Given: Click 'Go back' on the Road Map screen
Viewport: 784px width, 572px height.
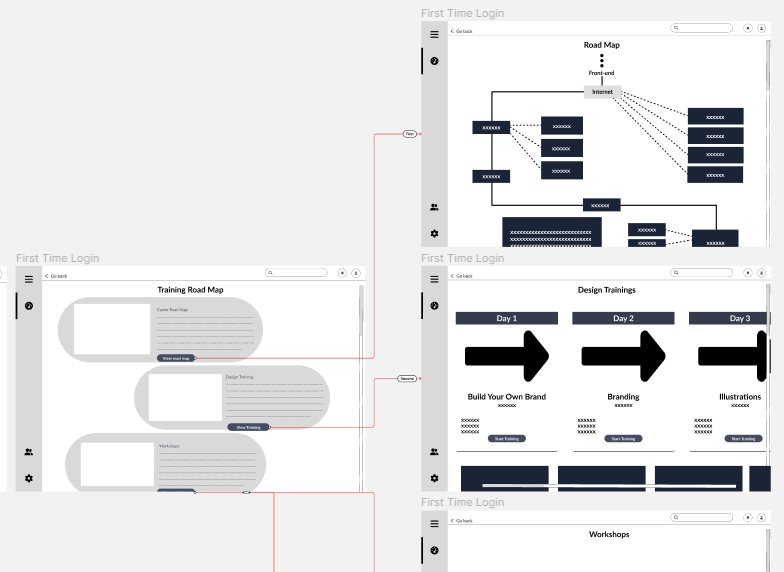Looking at the screenshot, I should 462,32.
